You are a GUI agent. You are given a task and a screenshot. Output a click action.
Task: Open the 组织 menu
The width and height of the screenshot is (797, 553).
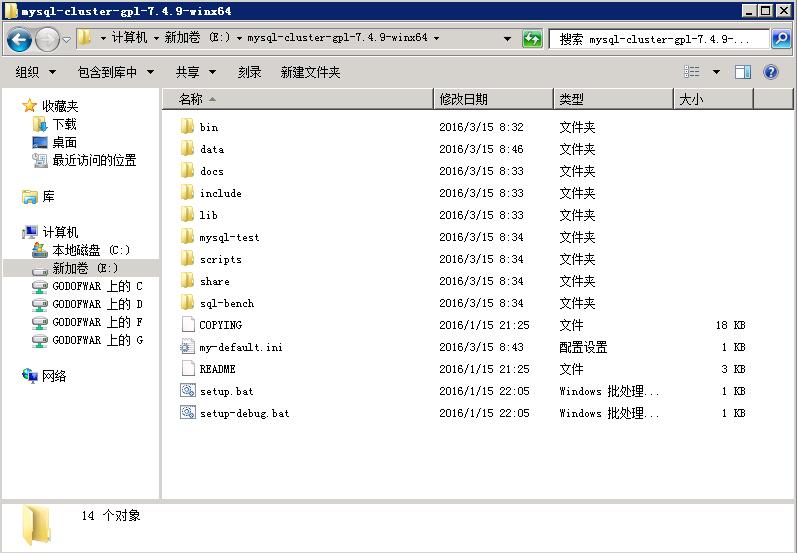(36, 72)
